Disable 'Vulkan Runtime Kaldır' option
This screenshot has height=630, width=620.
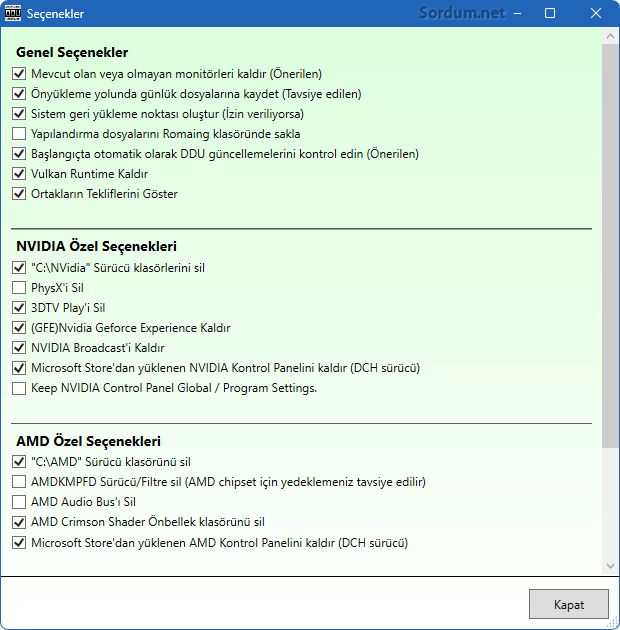(20, 174)
